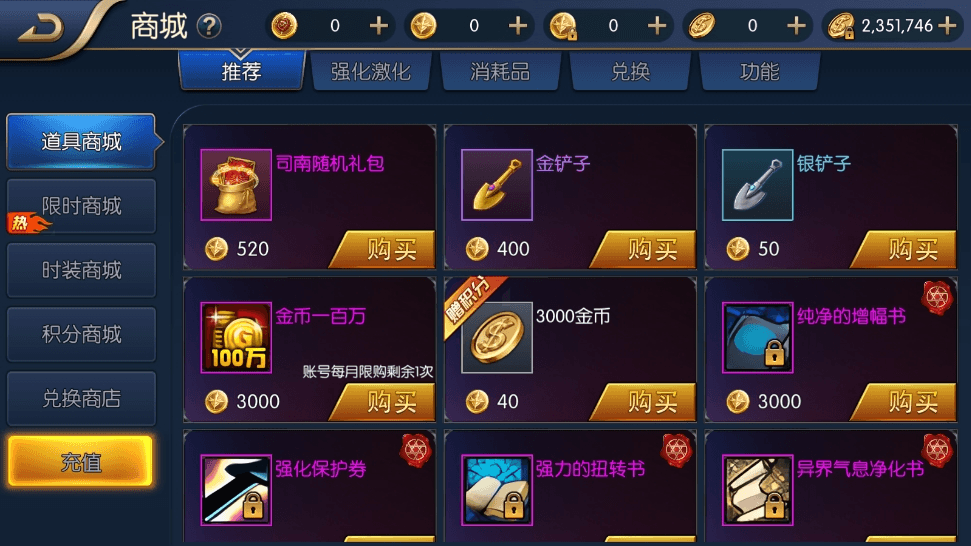Screen dimensions: 971x546
Task: Select the 司南随机礼包 gift bag icon
Action: click(236, 184)
